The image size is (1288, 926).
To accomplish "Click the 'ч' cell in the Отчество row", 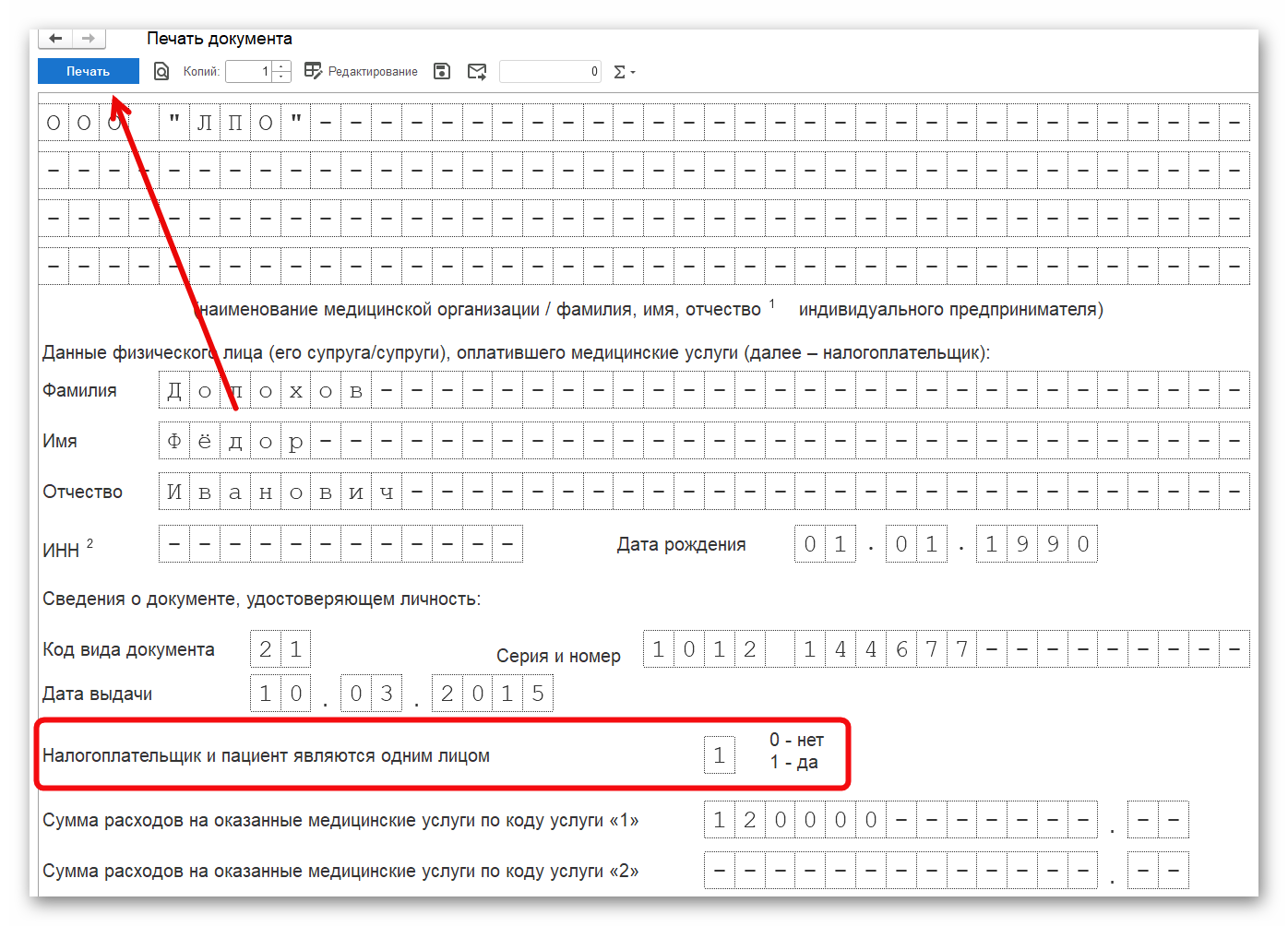I will click(x=387, y=492).
